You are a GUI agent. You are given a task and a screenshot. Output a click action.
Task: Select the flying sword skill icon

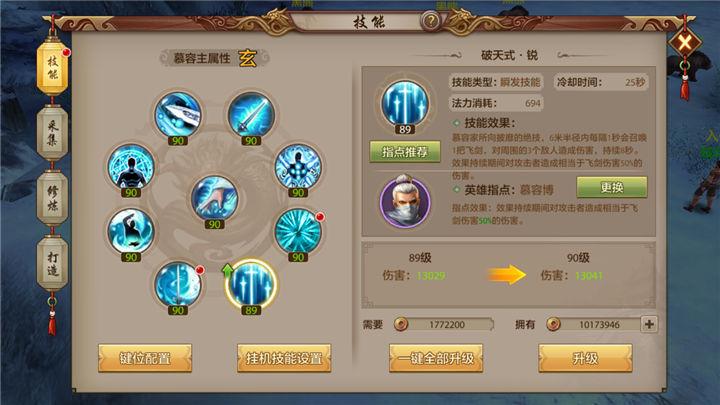(x=178, y=115)
